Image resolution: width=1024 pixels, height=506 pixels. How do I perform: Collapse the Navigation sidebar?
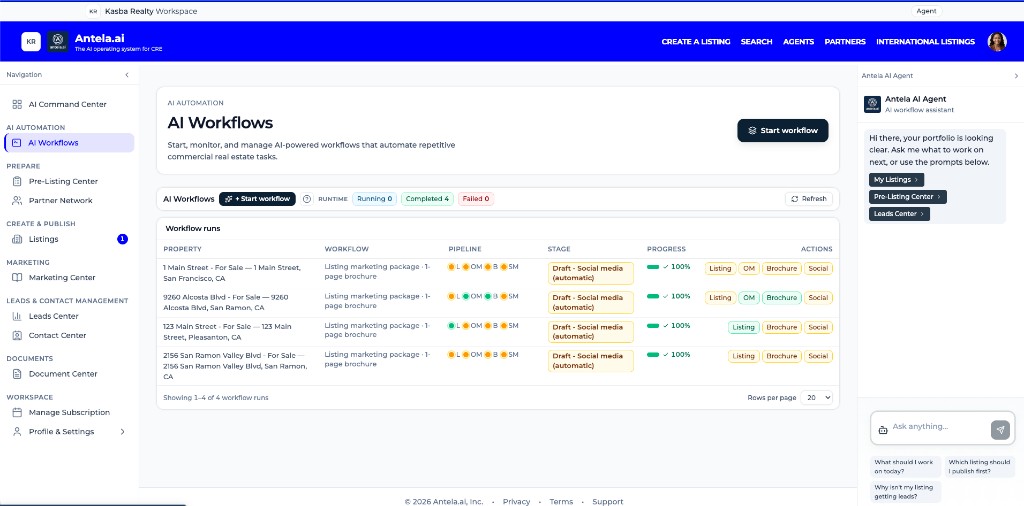pyautogui.click(x=127, y=75)
